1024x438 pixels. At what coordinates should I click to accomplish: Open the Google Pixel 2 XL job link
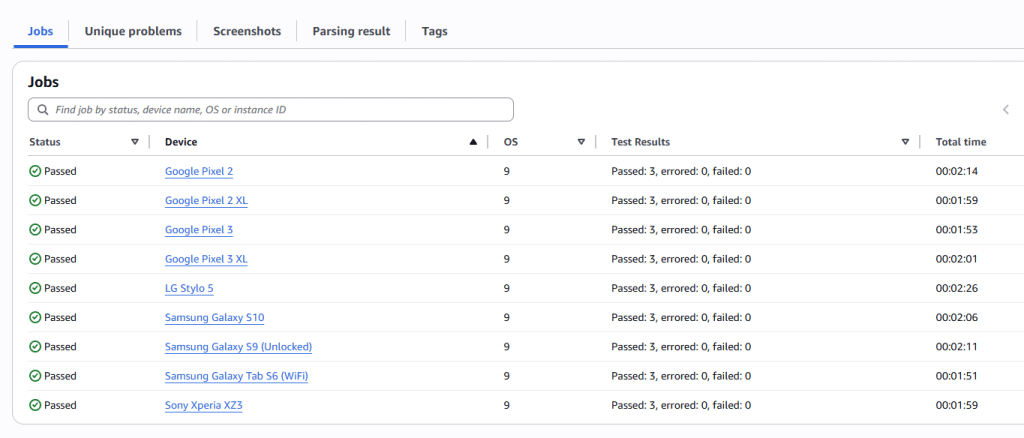pyautogui.click(x=206, y=201)
